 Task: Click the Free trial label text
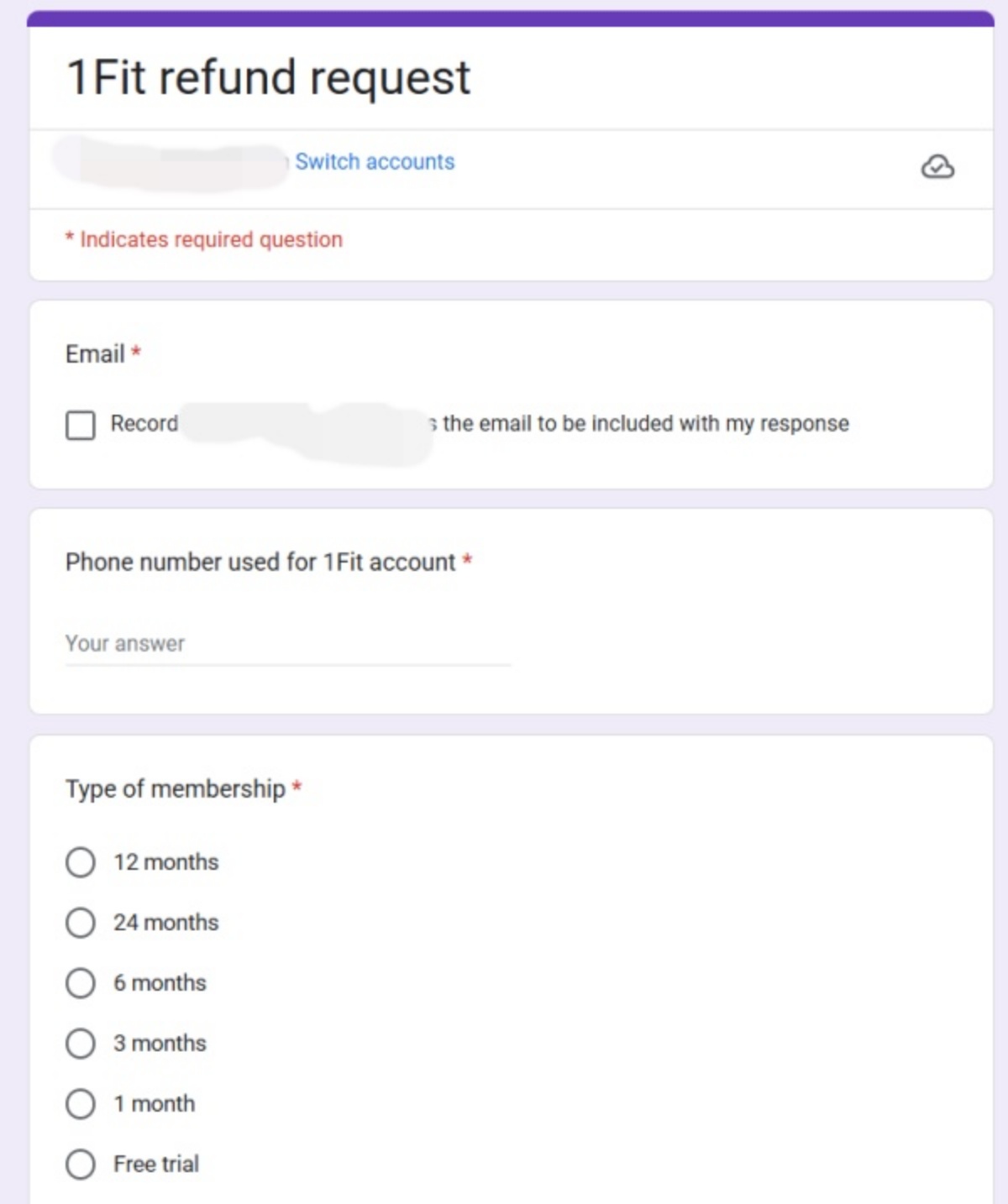[156, 1165]
